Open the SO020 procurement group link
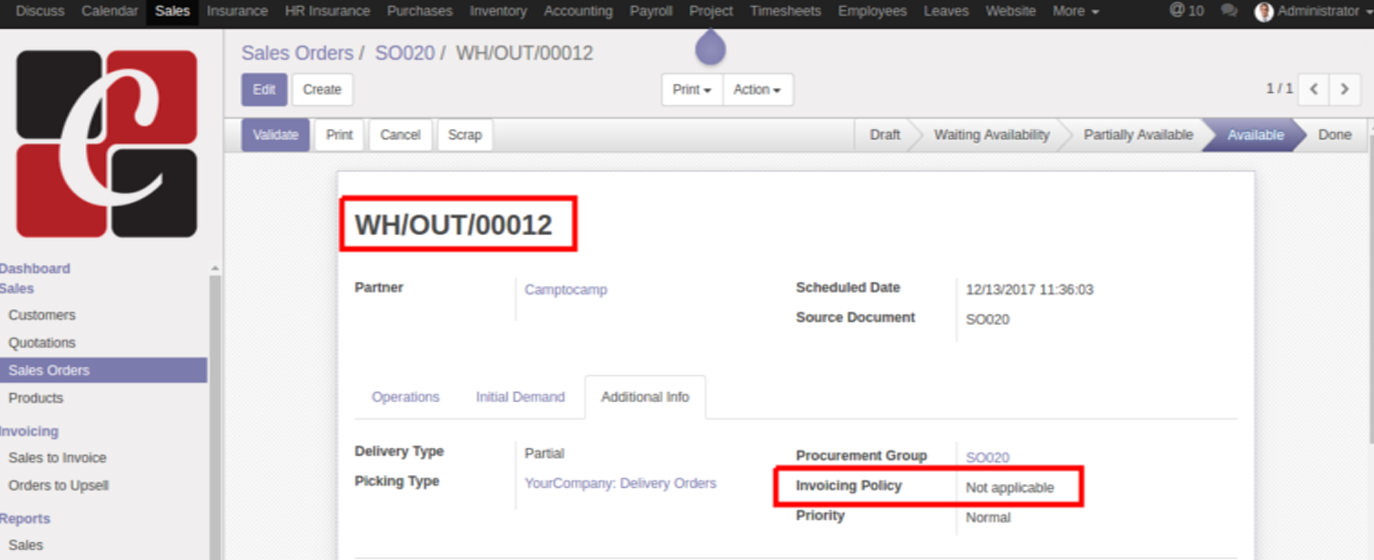 point(987,457)
